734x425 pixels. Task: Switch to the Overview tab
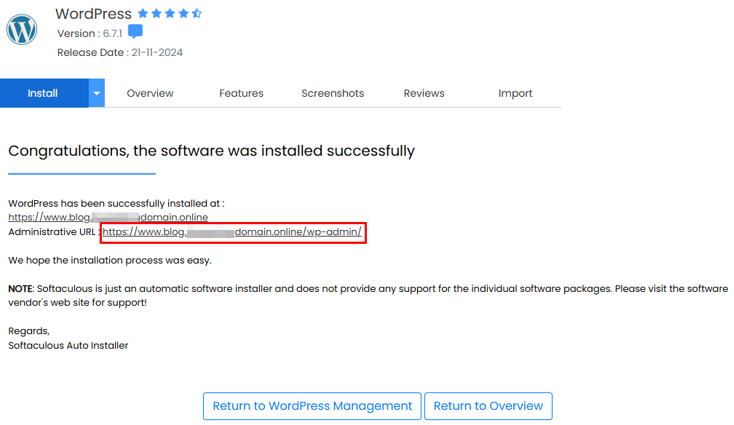point(150,93)
